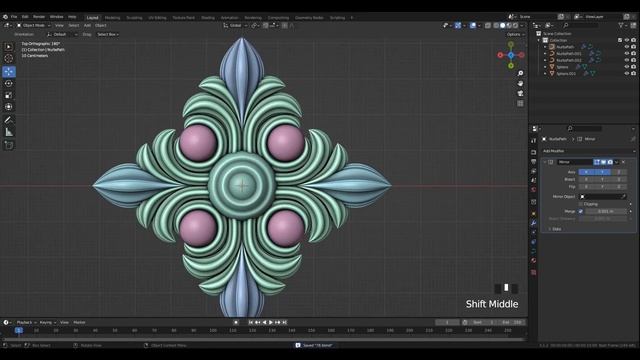Select the Move tool
640x360 pixels.
click(9, 71)
